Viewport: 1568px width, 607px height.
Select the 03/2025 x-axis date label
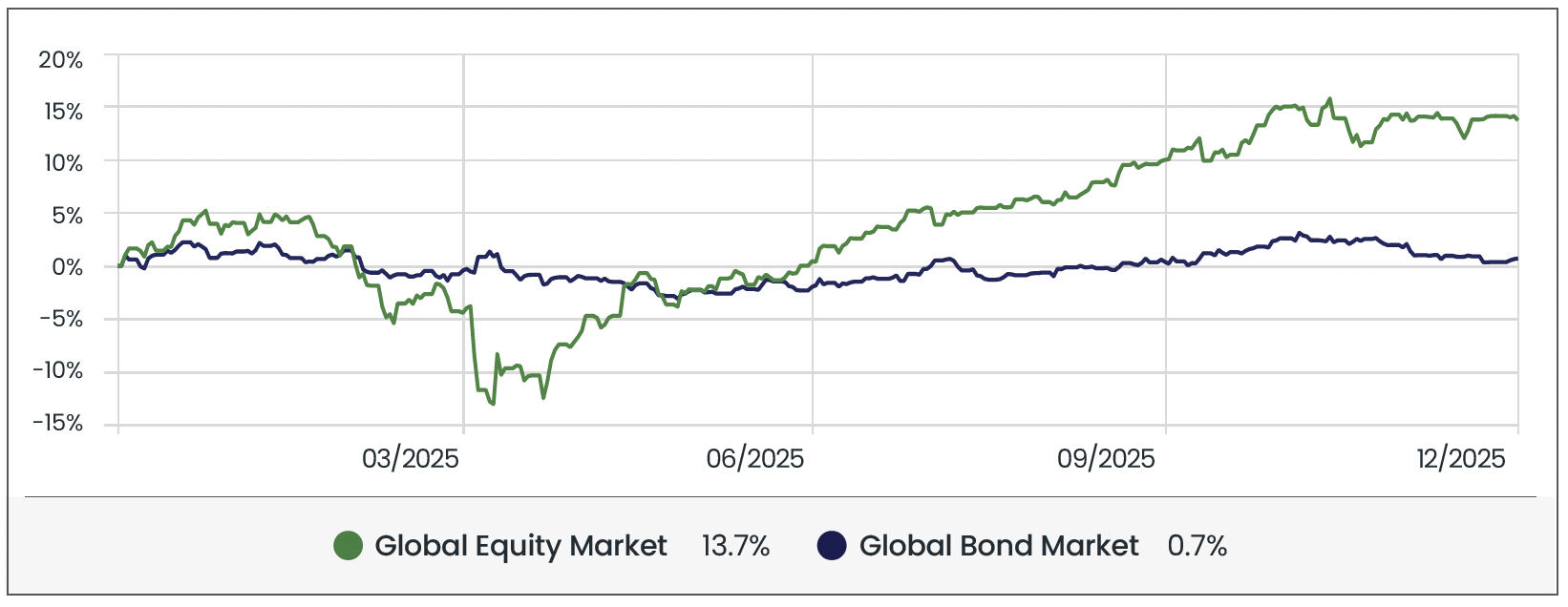411,459
